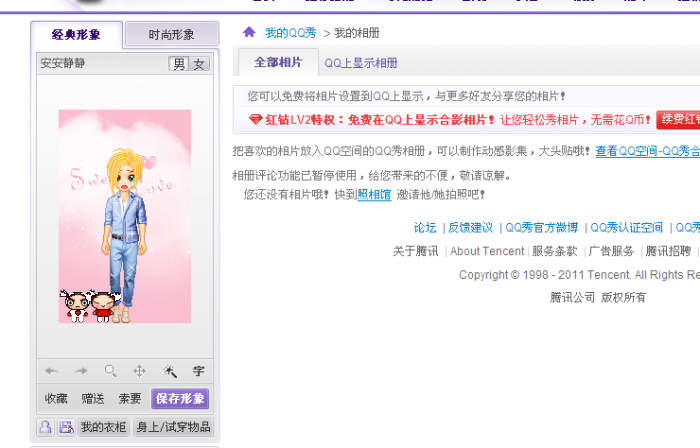This screenshot has height=448, width=700.
Task: Switch to the 时尚形象 tab
Action: 172,34
